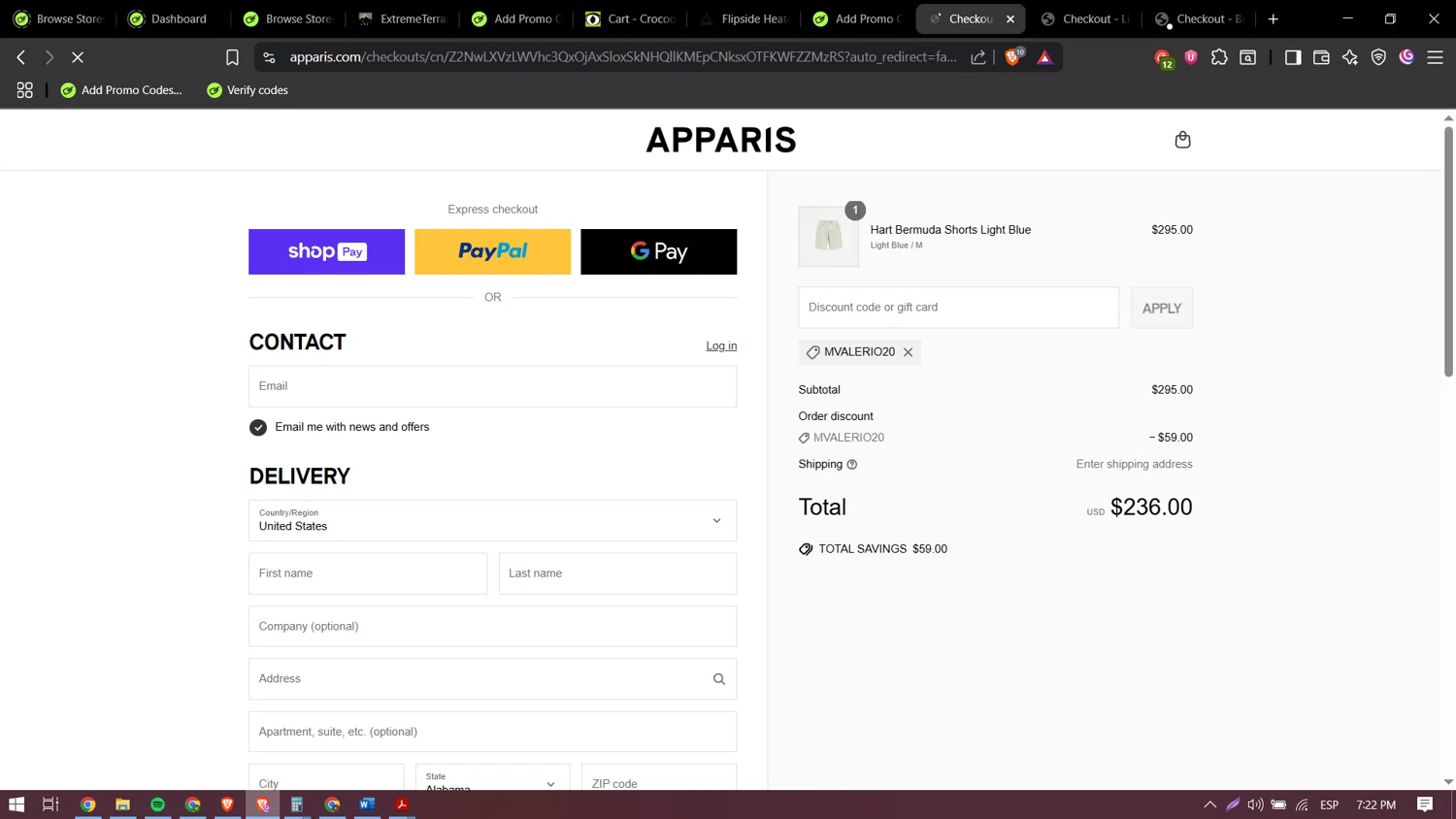1456x819 pixels.
Task: Click the address search magnifier icon
Action: (719, 679)
